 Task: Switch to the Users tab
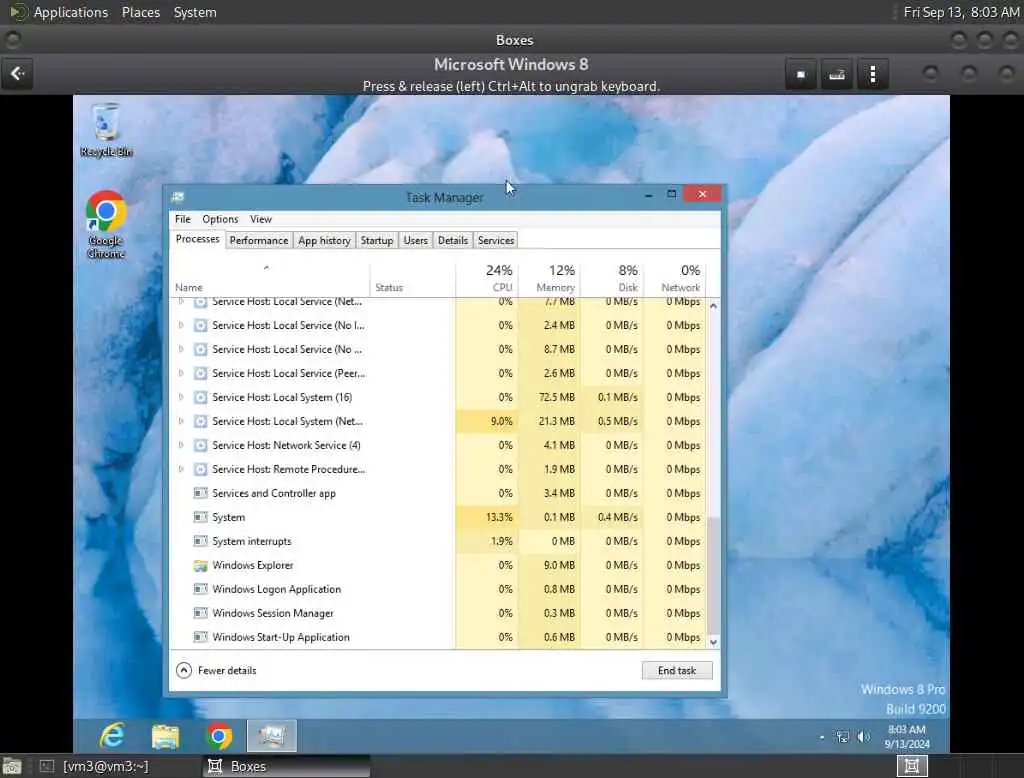pos(415,240)
